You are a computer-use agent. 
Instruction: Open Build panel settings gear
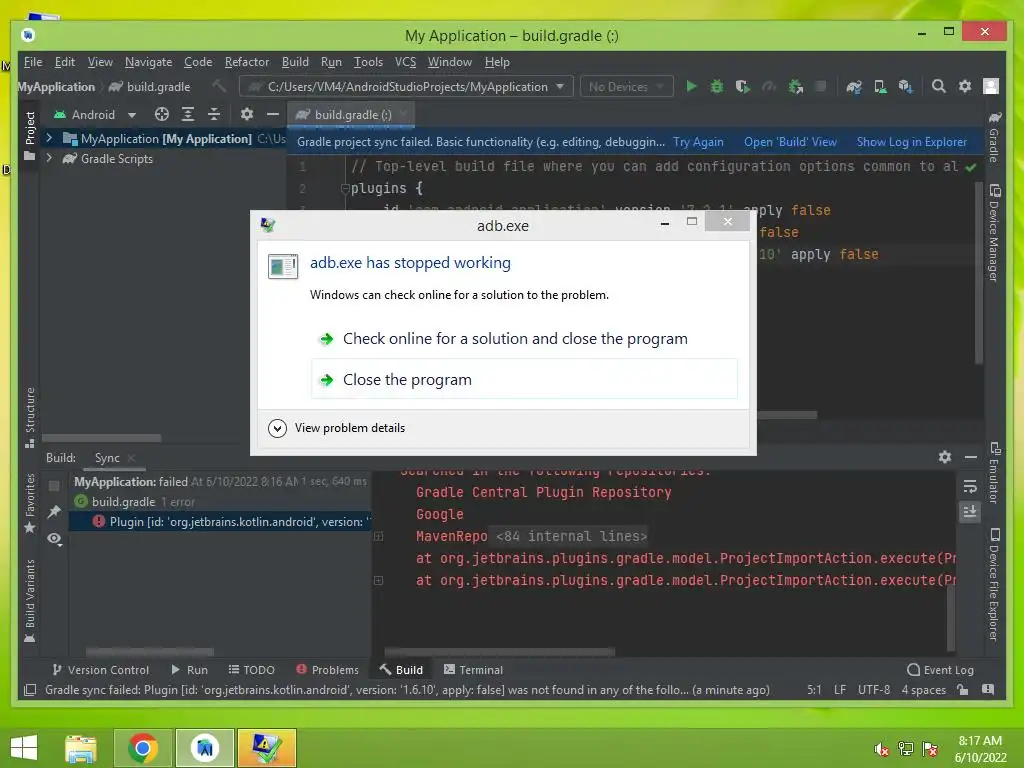(x=945, y=457)
